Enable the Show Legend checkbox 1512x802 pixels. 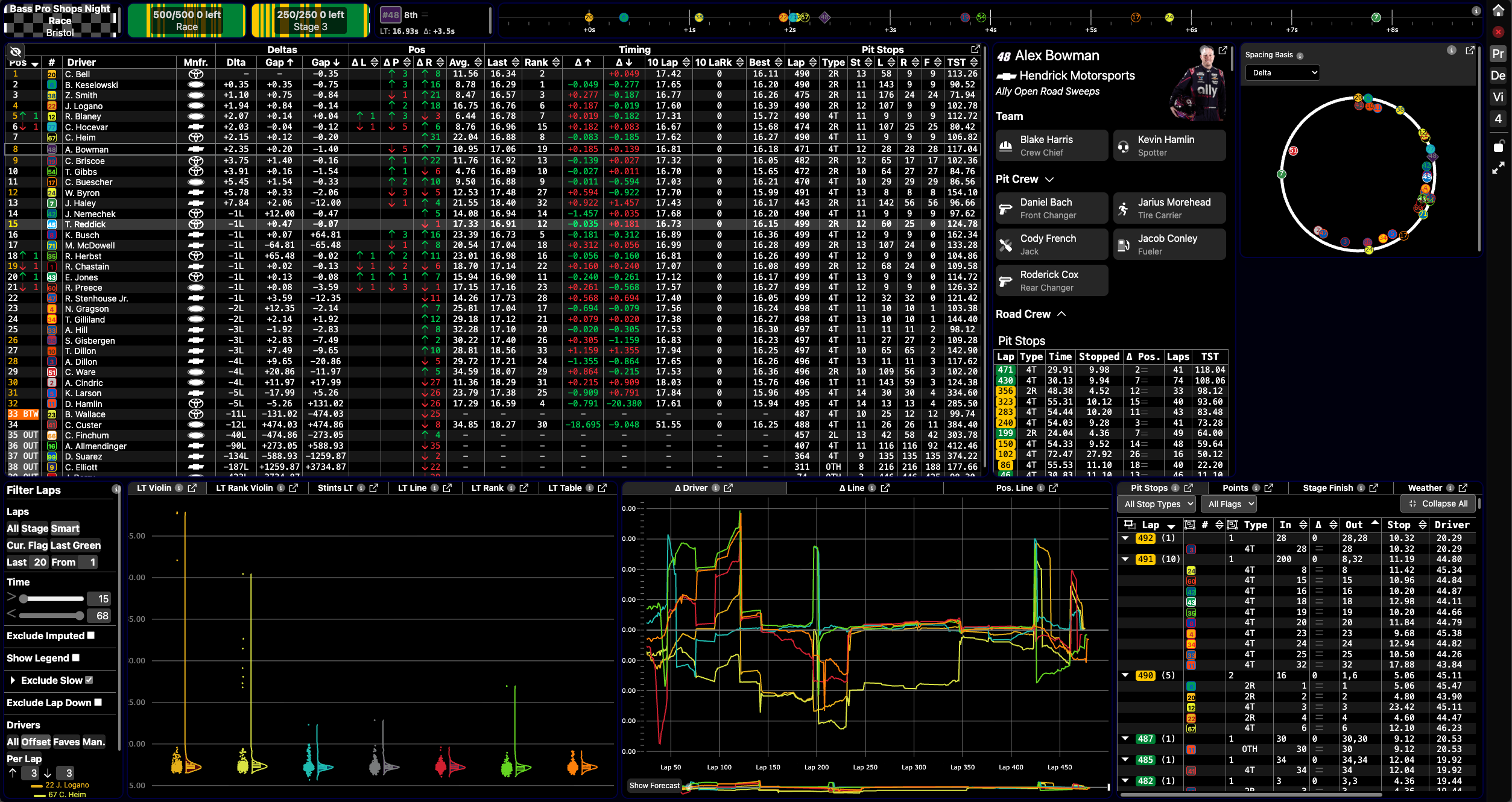[76, 657]
